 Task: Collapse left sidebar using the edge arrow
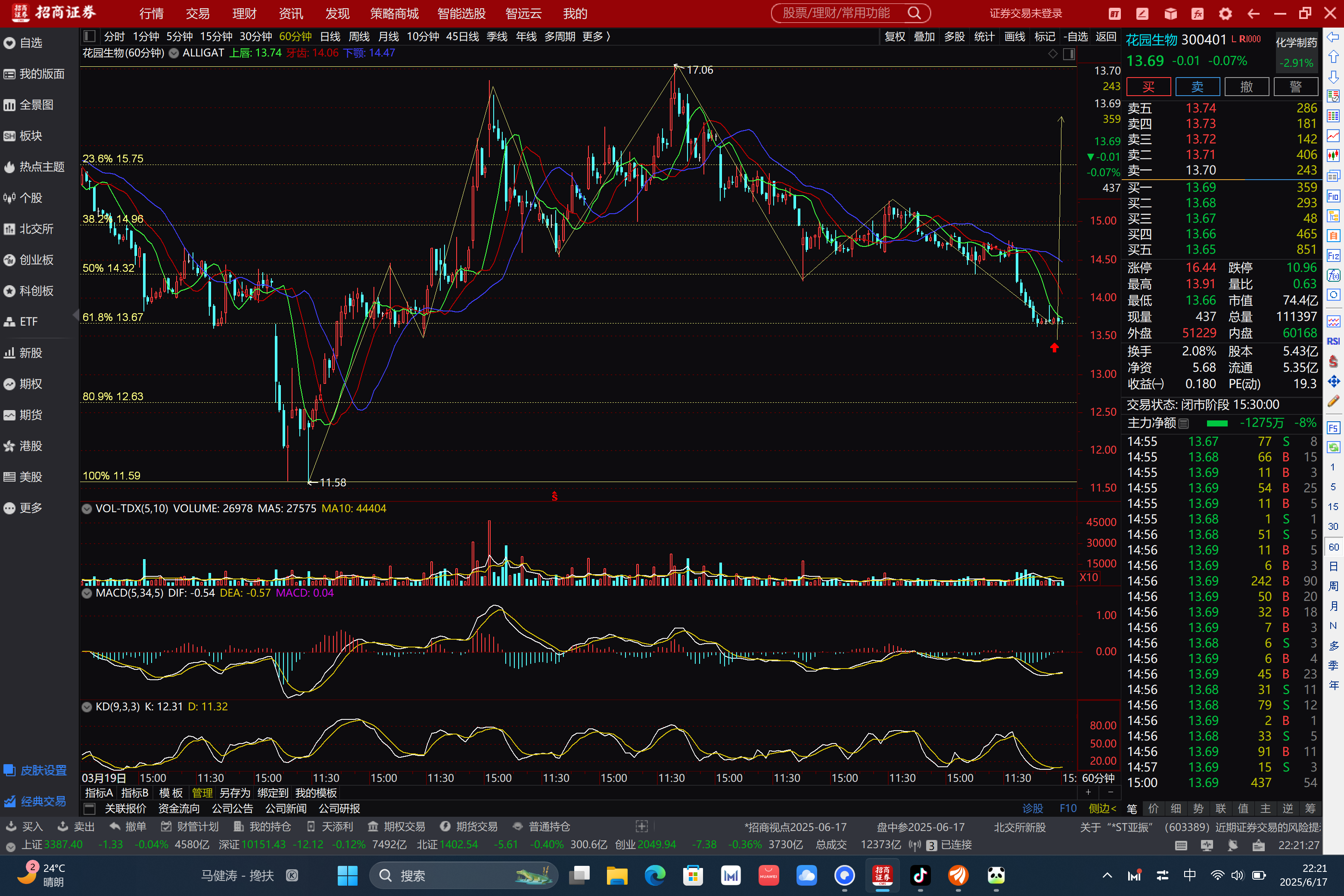coord(75,315)
